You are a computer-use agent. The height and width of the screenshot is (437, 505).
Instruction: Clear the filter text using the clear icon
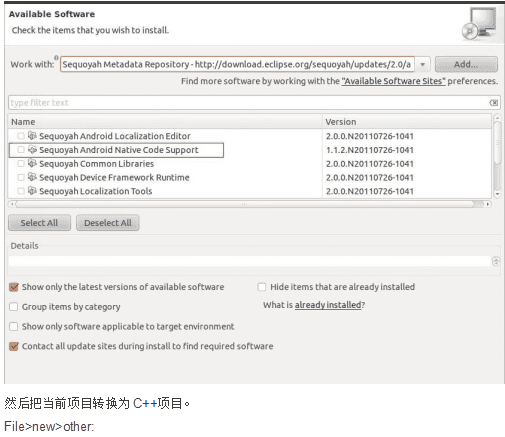click(494, 103)
